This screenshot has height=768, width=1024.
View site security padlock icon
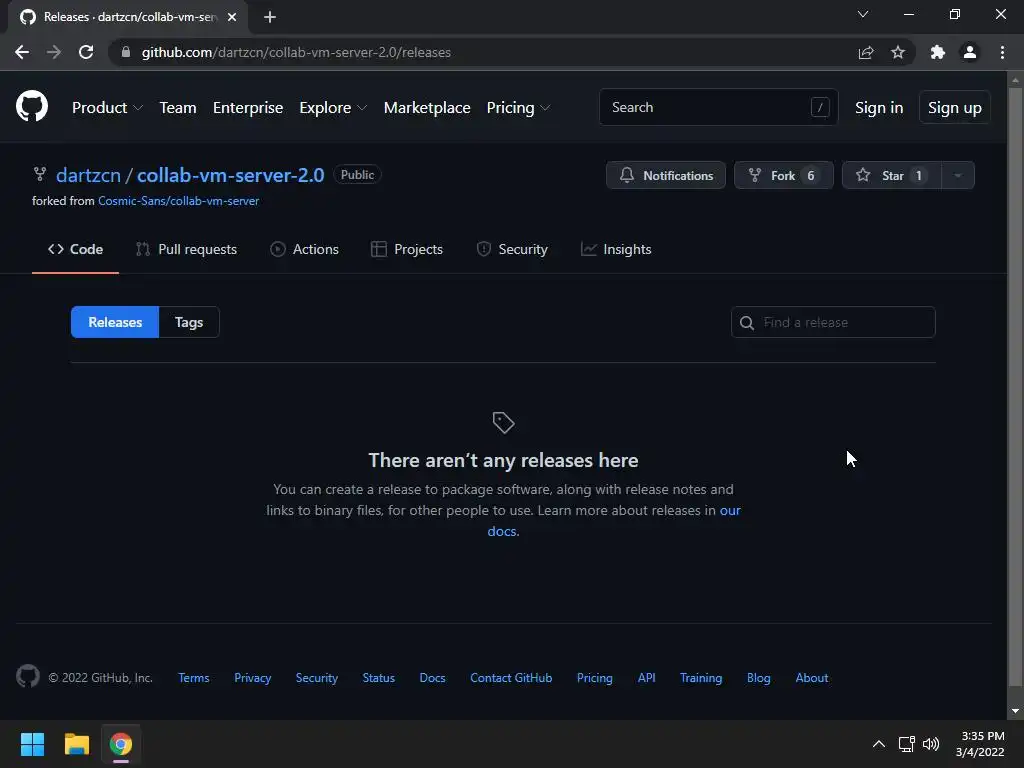click(126, 52)
